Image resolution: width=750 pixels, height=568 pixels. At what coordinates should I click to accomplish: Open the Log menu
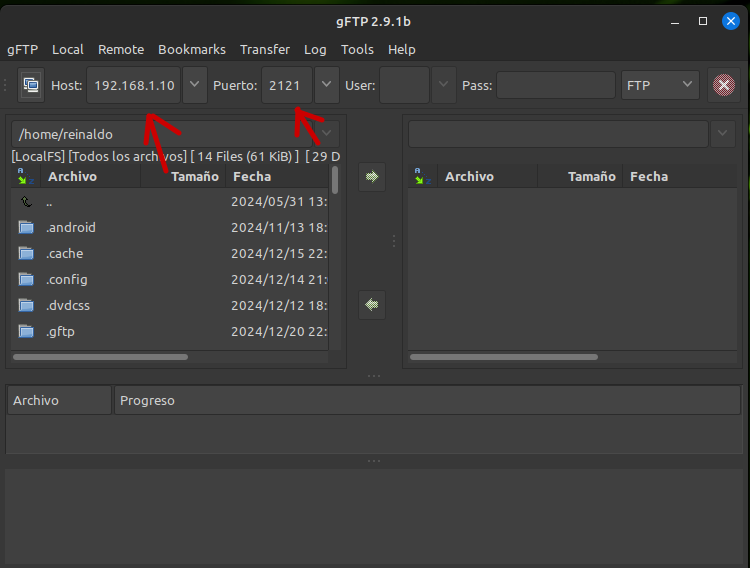point(315,50)
